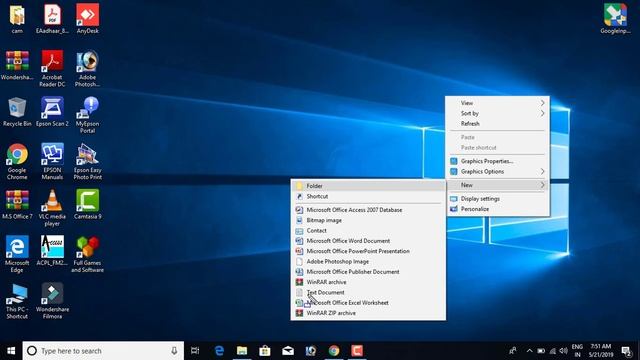Open GoogleInput desktop icon at top right

point(615,18)
